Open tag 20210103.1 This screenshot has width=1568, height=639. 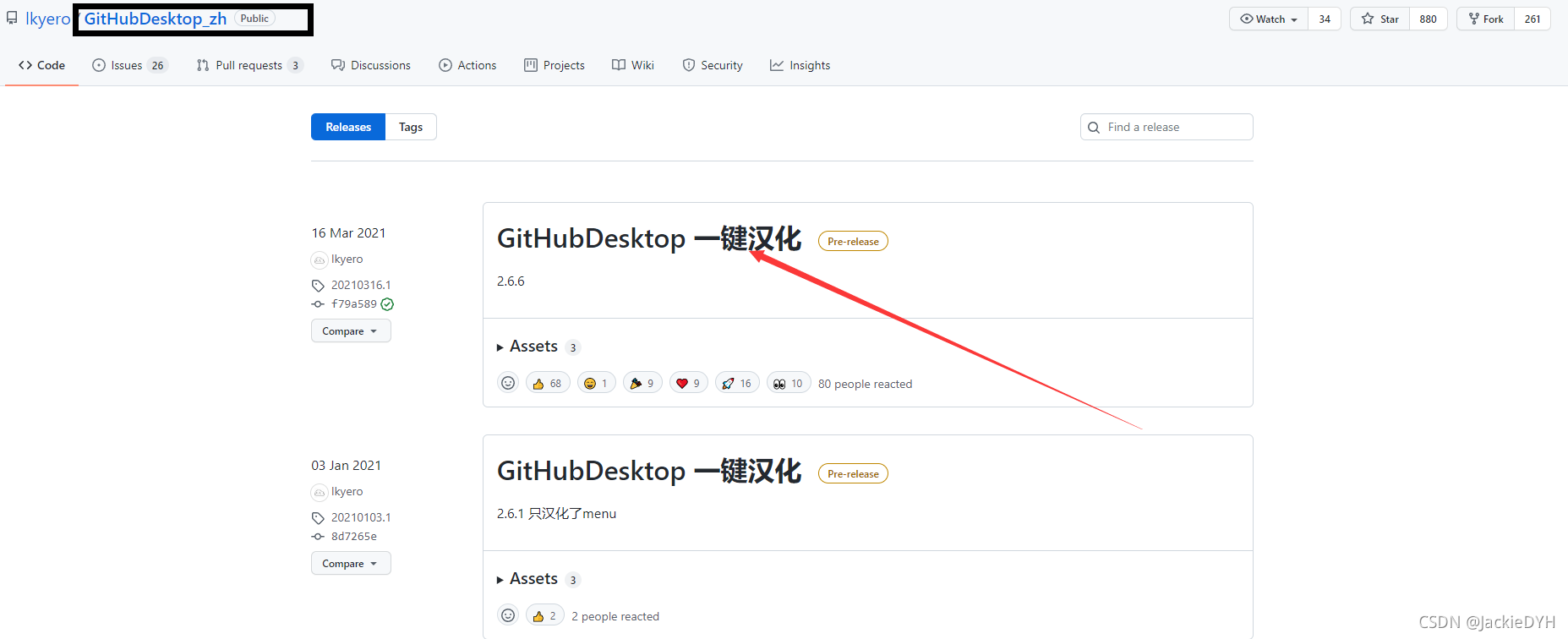361,518
